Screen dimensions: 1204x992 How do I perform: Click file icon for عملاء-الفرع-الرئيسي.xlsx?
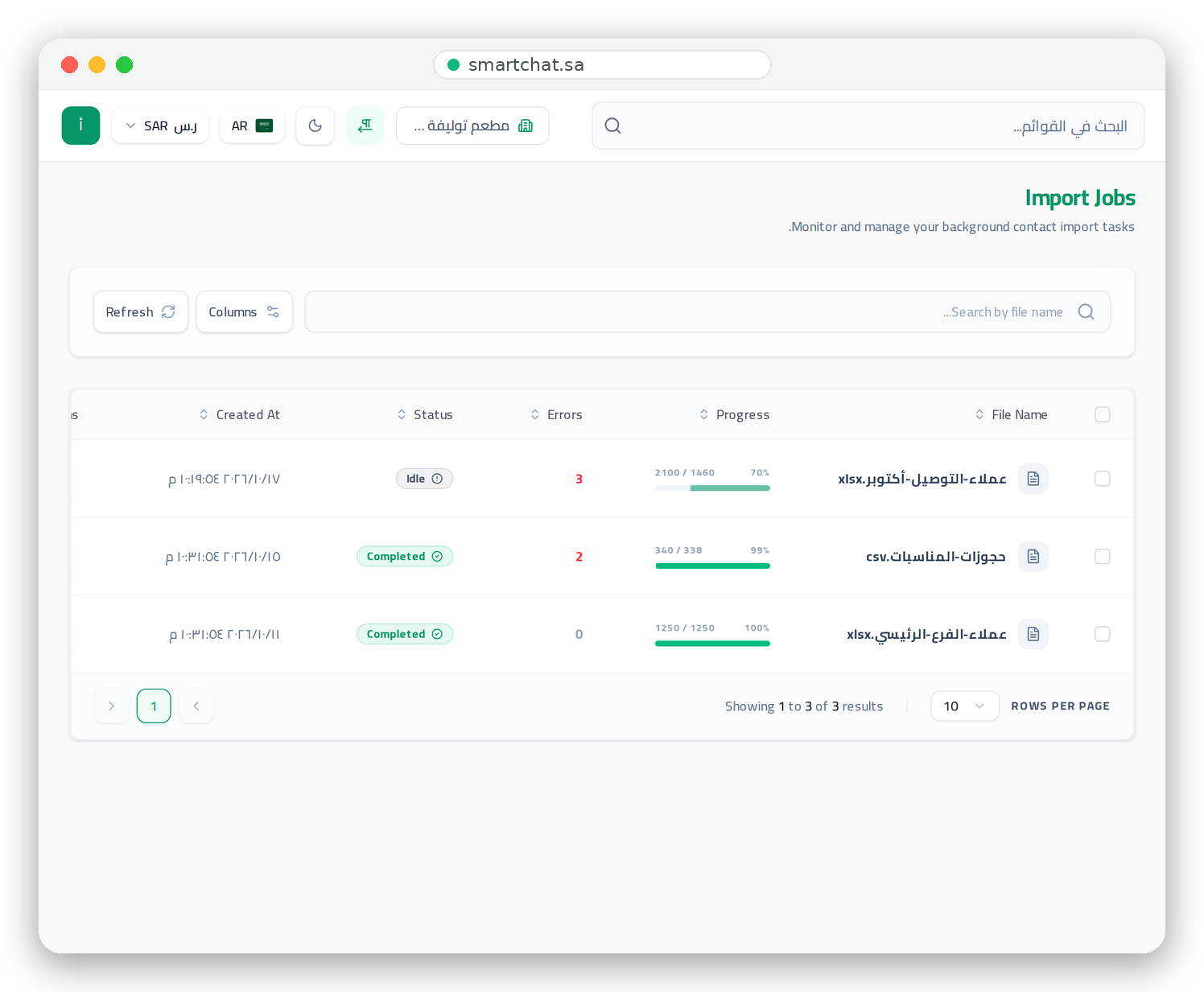point(1033,634)
